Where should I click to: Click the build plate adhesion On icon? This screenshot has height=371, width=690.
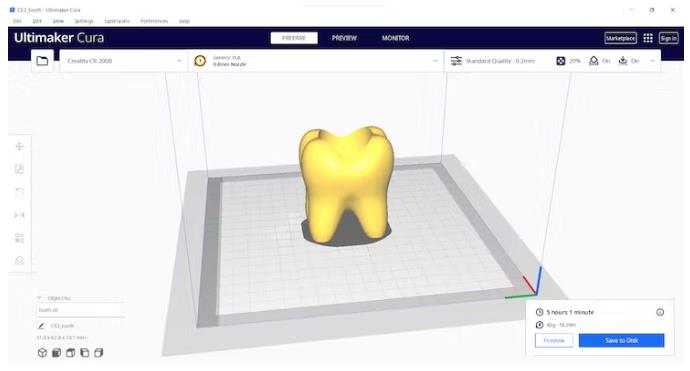click(623, 61)
